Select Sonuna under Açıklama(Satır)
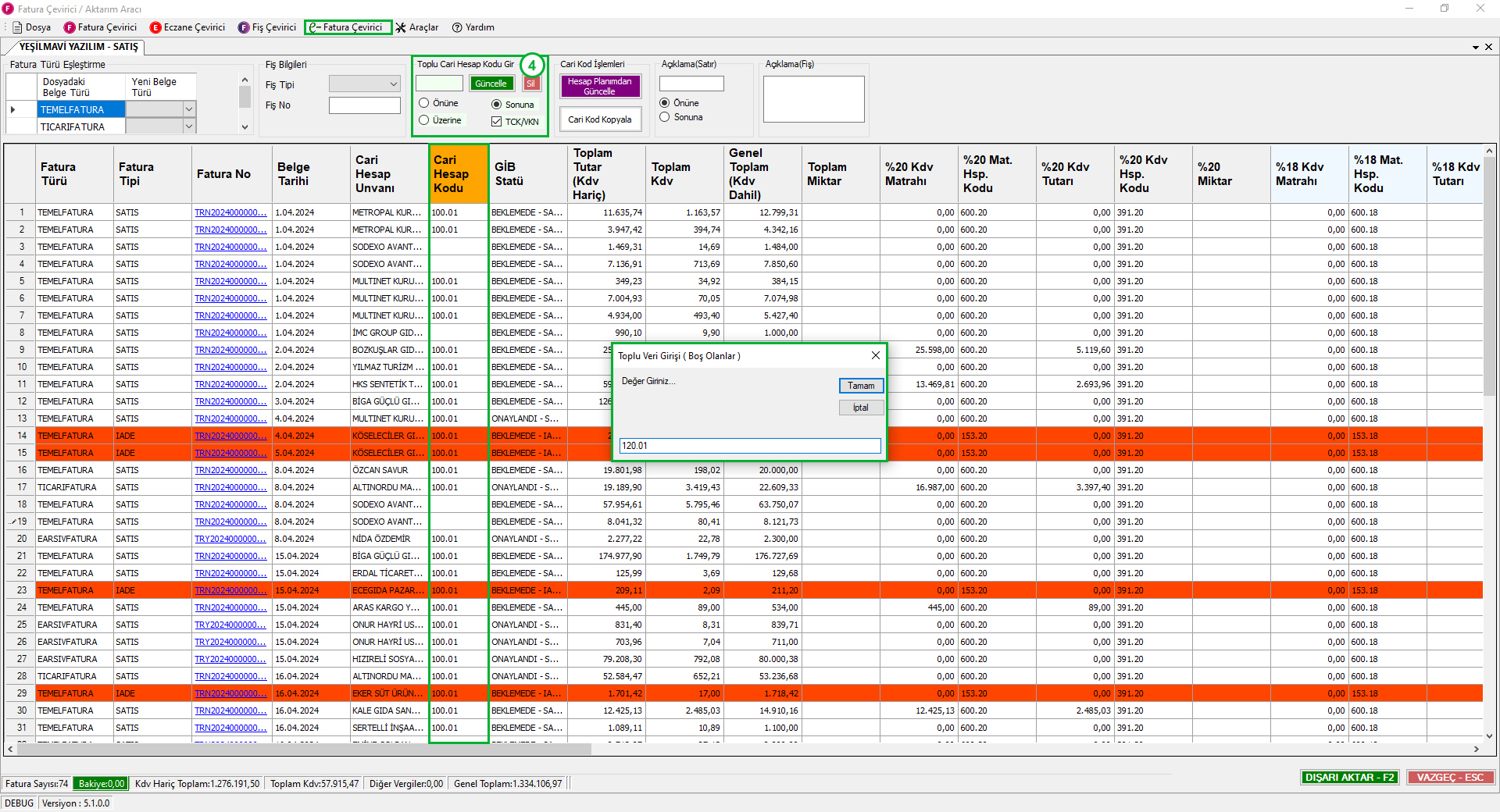1500x812 pixels. (x=665, y=117)
